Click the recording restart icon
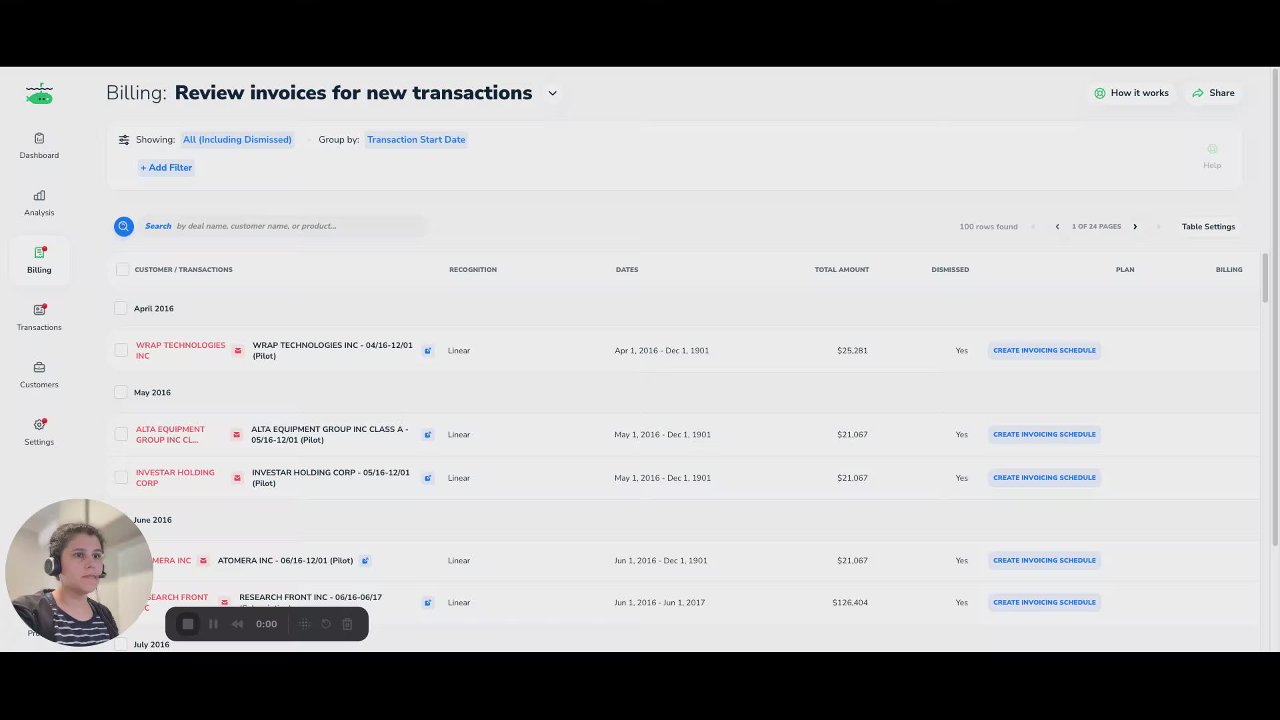Viewport: 1280px width, 720px height. point(326,624)
